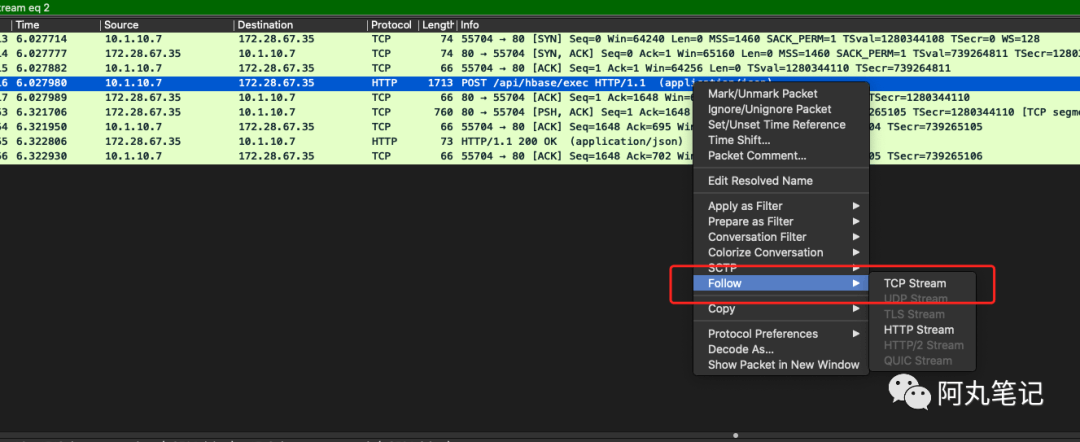Viewport: 1080px width, 442px height.
Task: Click Set/Unset Time Reference
Action: click(x=776, y=125)
